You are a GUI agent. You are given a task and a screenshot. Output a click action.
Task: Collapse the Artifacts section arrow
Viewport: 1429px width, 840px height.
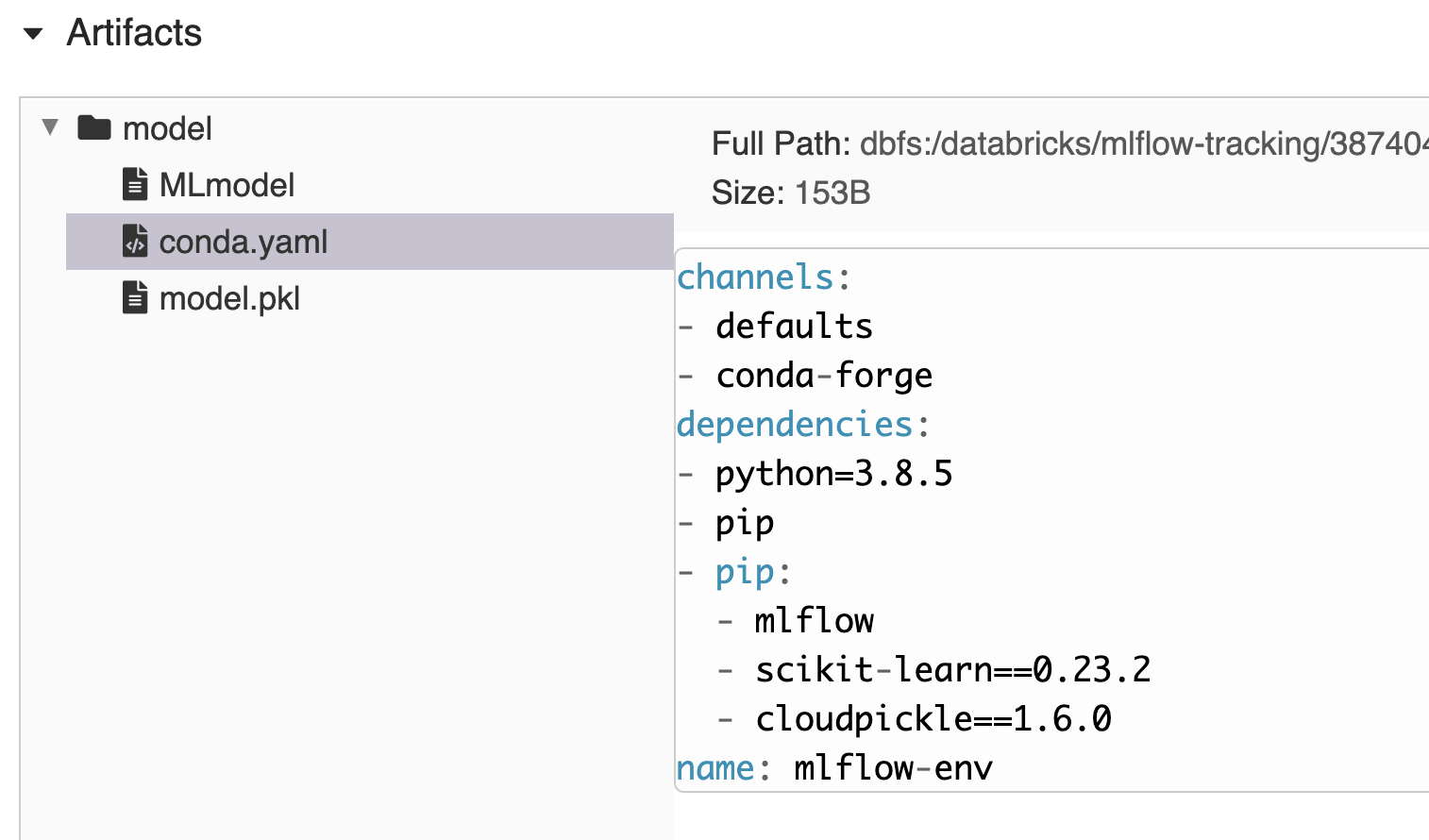click(34, 34)
